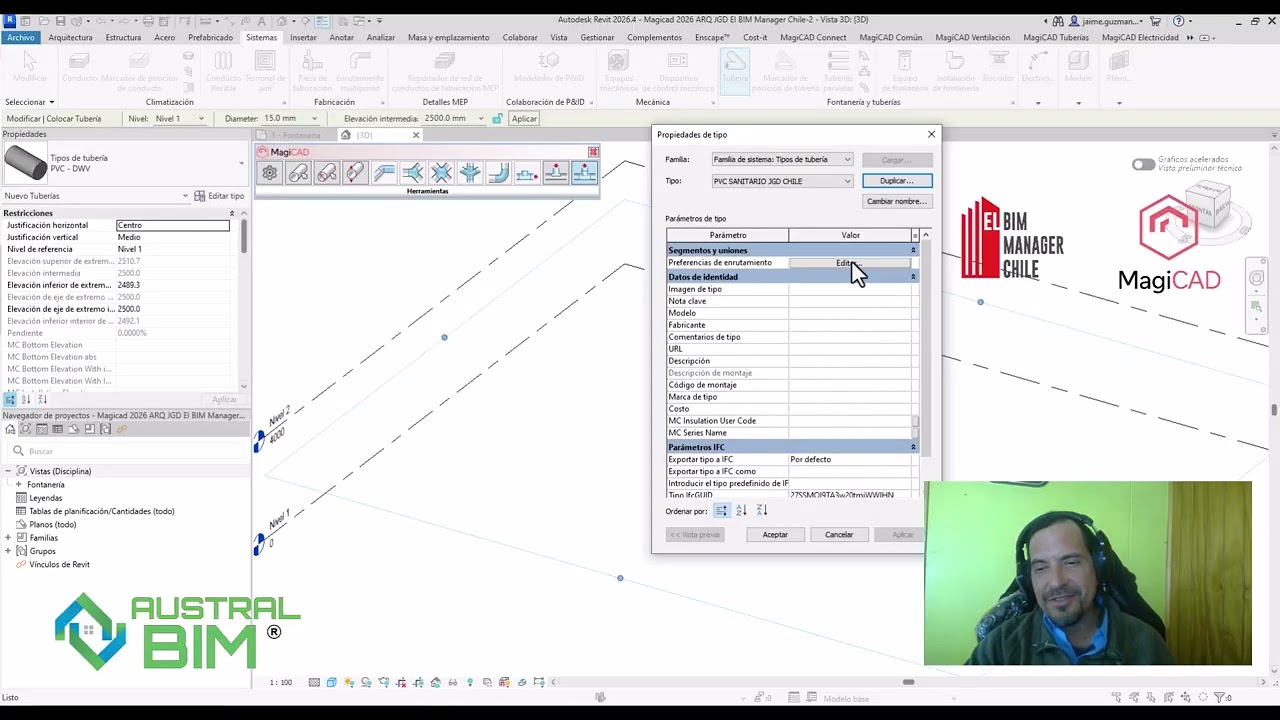Click Aplicar in options bar
Image resolution: width=1280 pixels, height=720 pixels.
(524, 118)
